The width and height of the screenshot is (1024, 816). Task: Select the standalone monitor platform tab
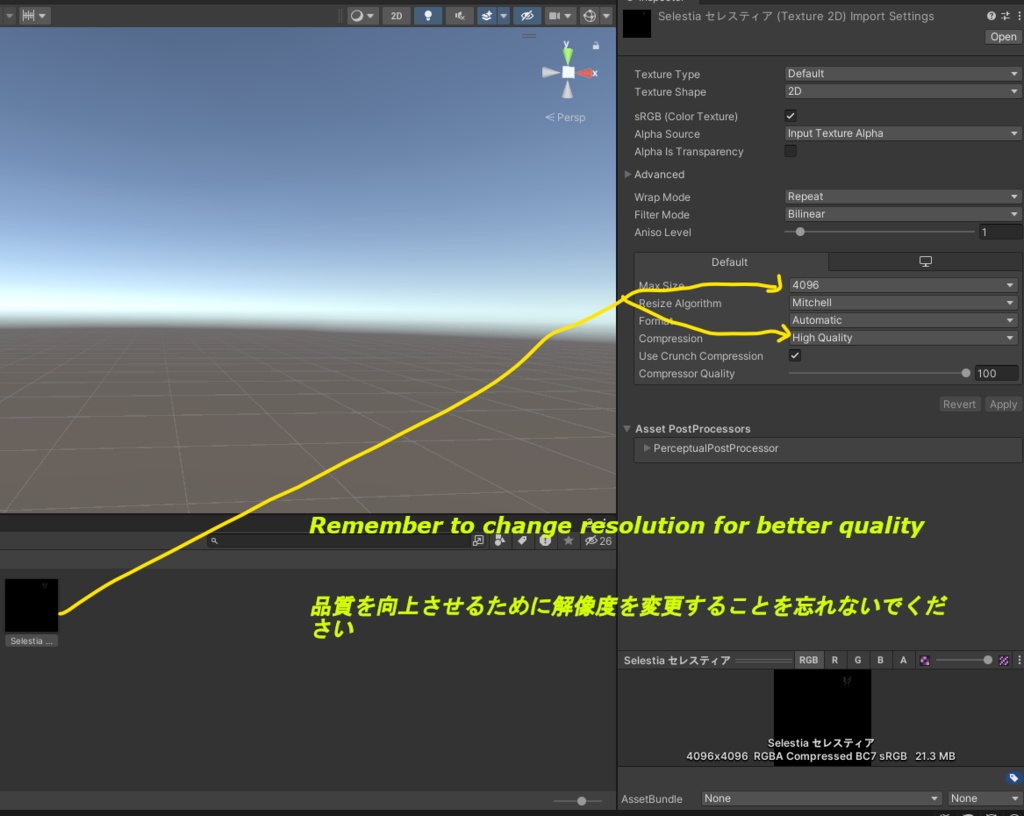tap(925, 262)
